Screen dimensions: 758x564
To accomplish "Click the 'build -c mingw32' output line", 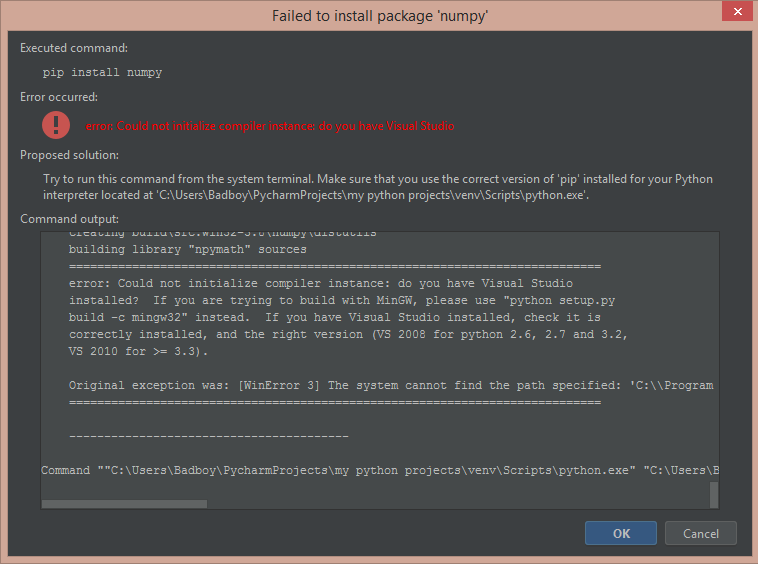I will click(335, 318).
